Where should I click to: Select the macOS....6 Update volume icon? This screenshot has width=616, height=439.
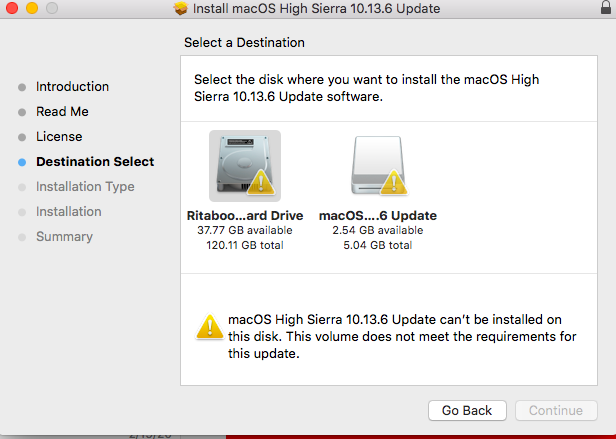pyautogui.click(x=378, y=166)
